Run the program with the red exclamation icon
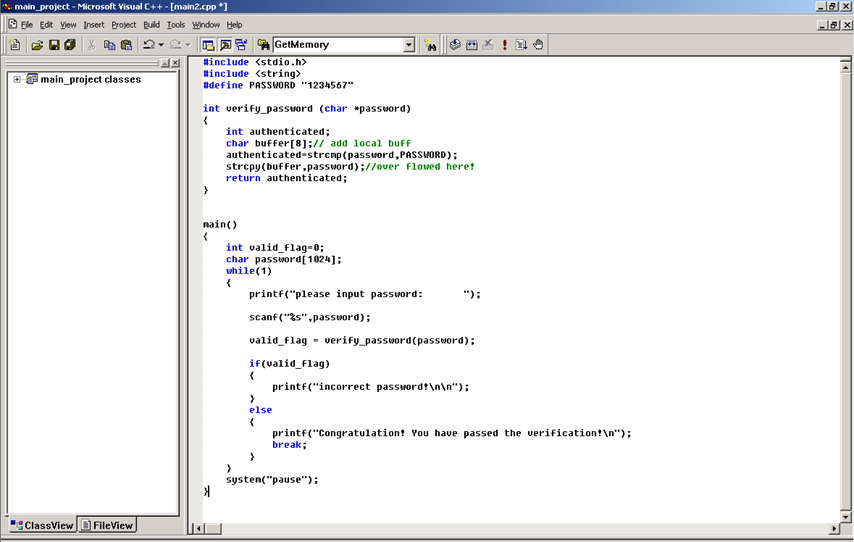The image size is (854, 542). 504,45
